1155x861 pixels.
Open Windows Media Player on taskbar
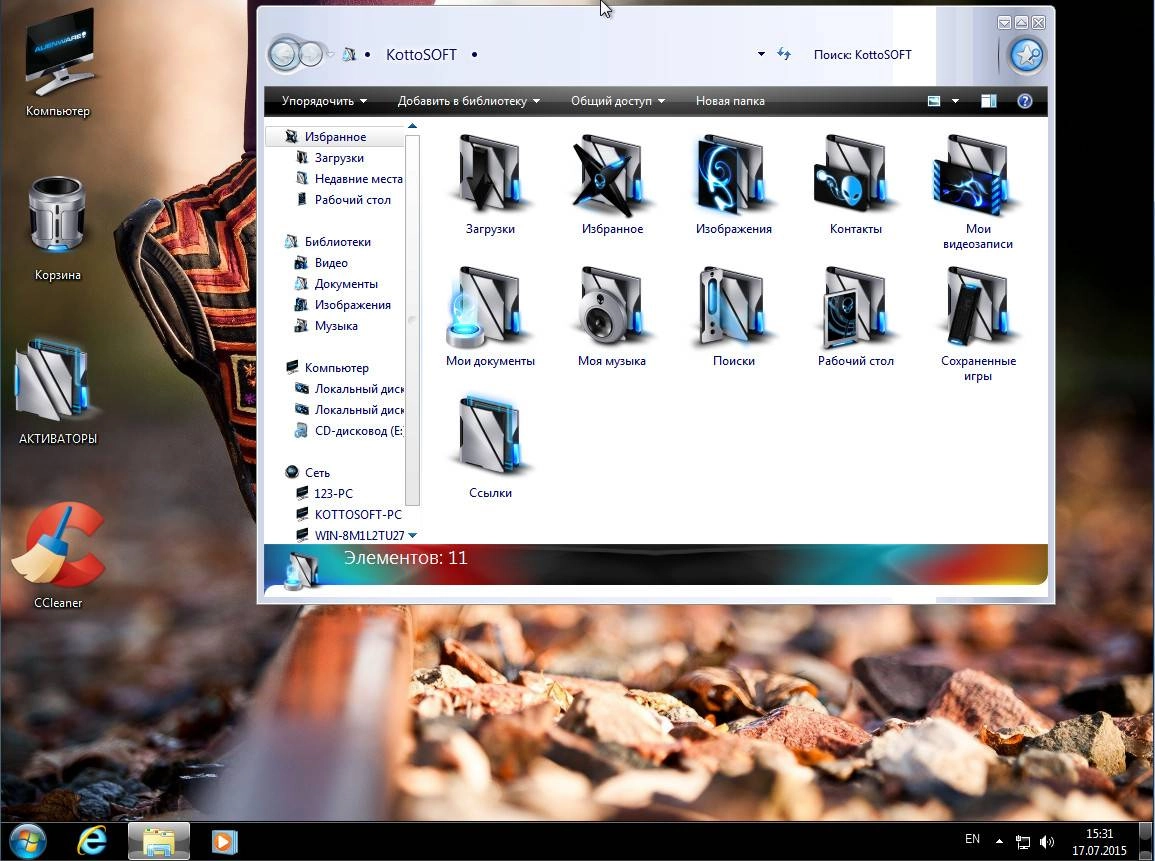click(x=224, y=841)
